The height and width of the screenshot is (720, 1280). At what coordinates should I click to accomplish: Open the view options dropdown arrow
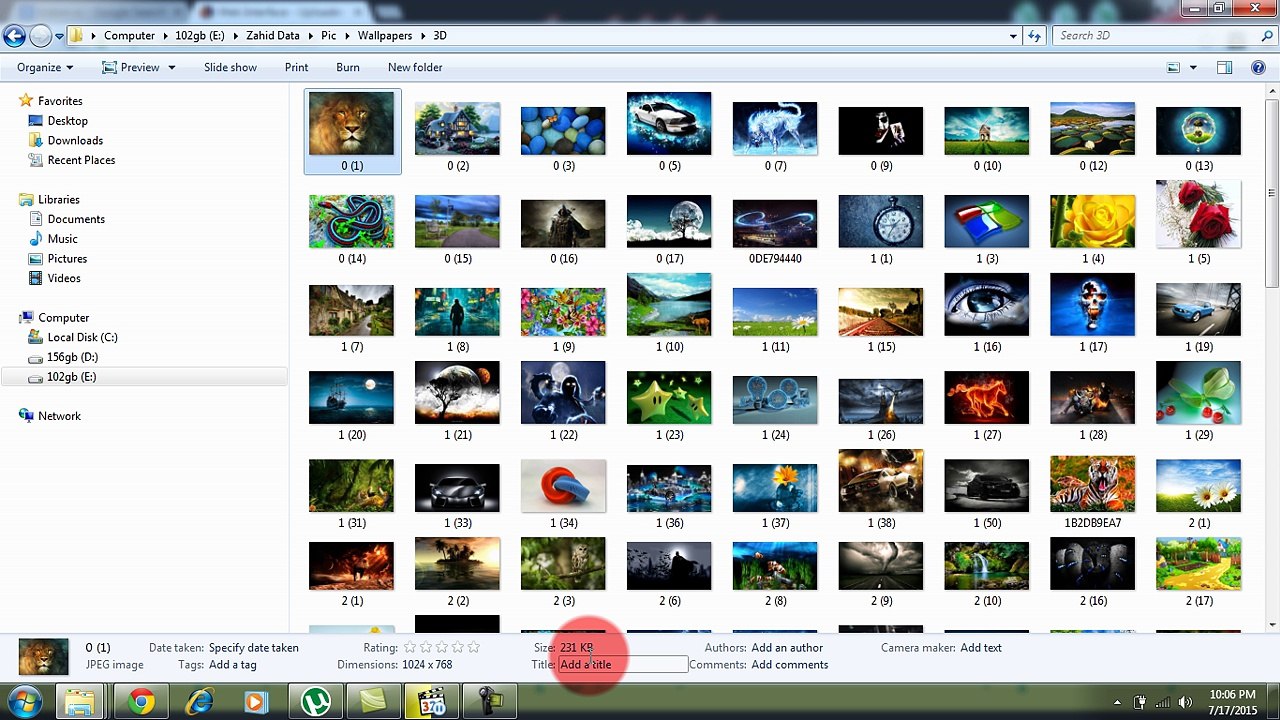click(x=1193, y=68)
